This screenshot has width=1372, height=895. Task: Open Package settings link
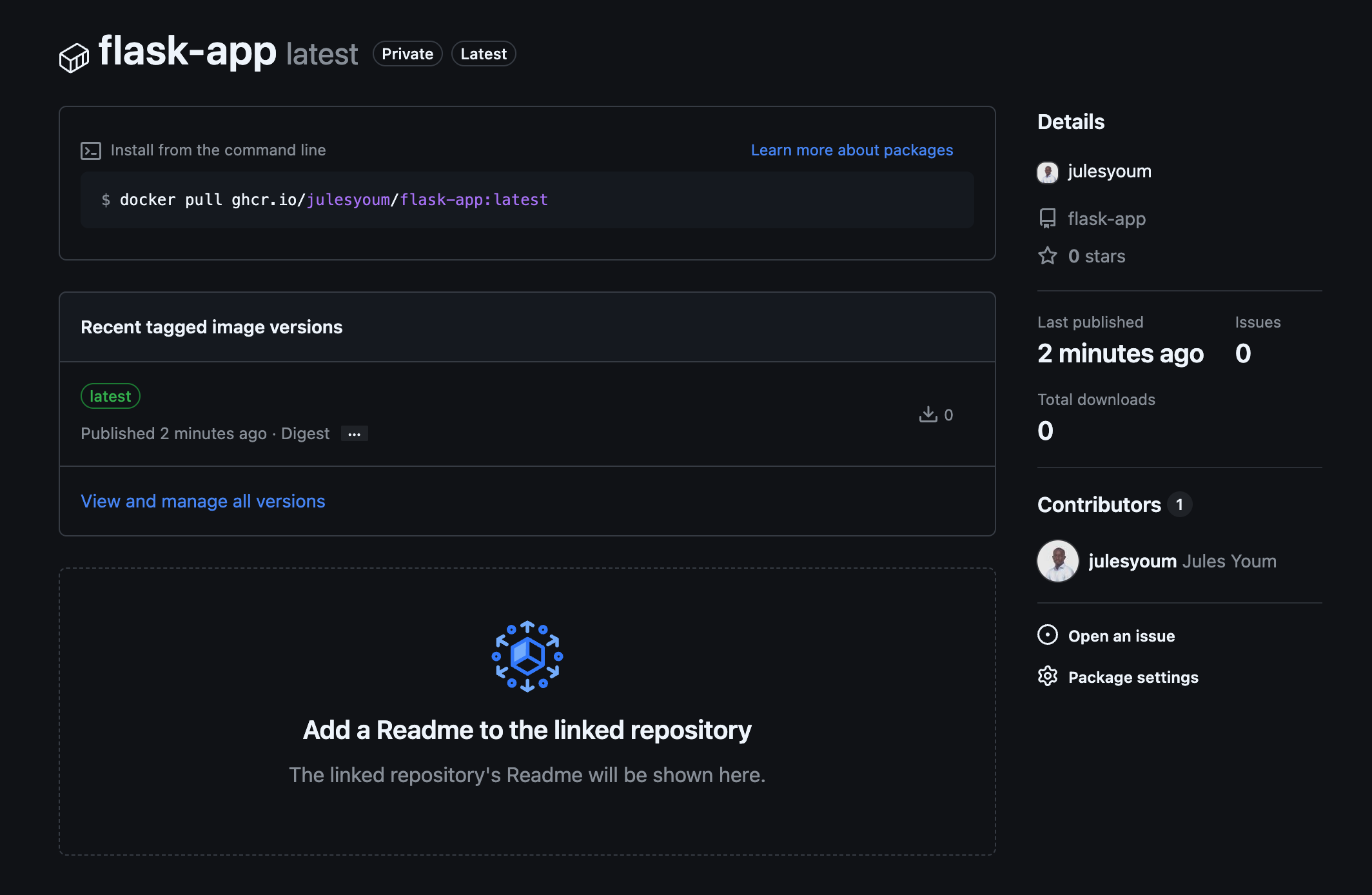(x=1133, y=677)
